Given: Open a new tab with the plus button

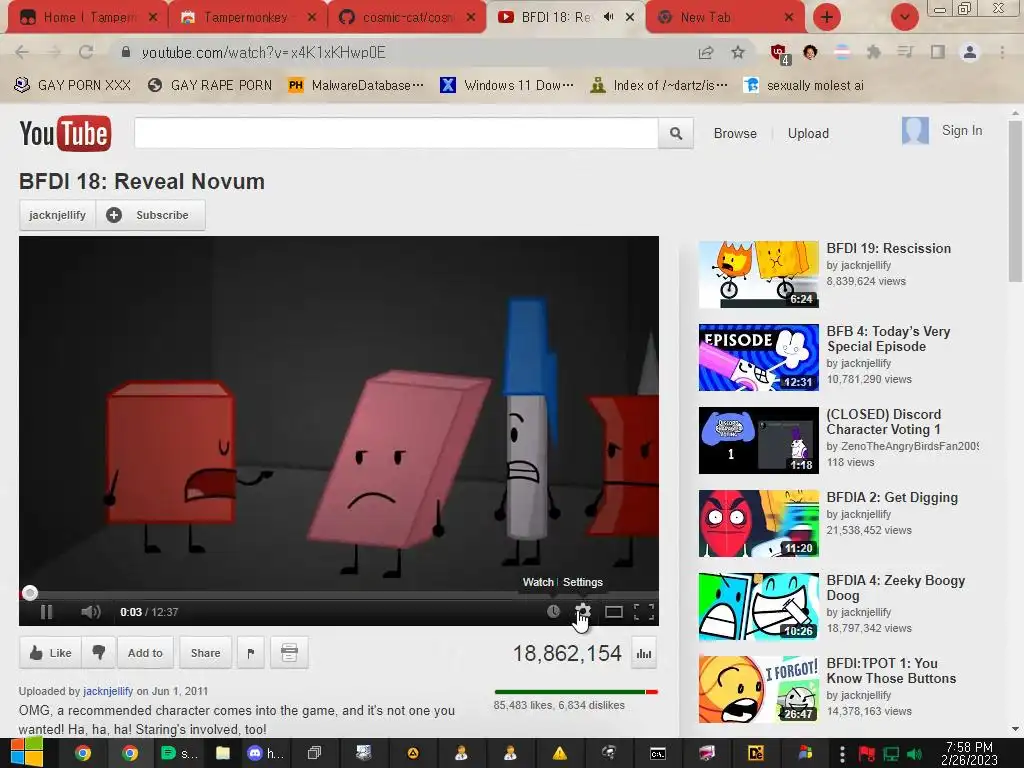Looking at the screenshot, I should pos(827,17).
